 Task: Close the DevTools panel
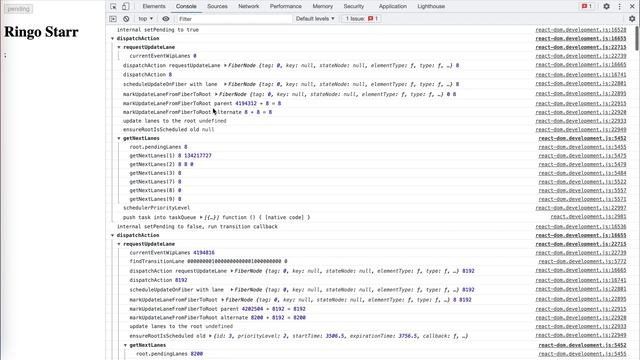click(632, 7)
